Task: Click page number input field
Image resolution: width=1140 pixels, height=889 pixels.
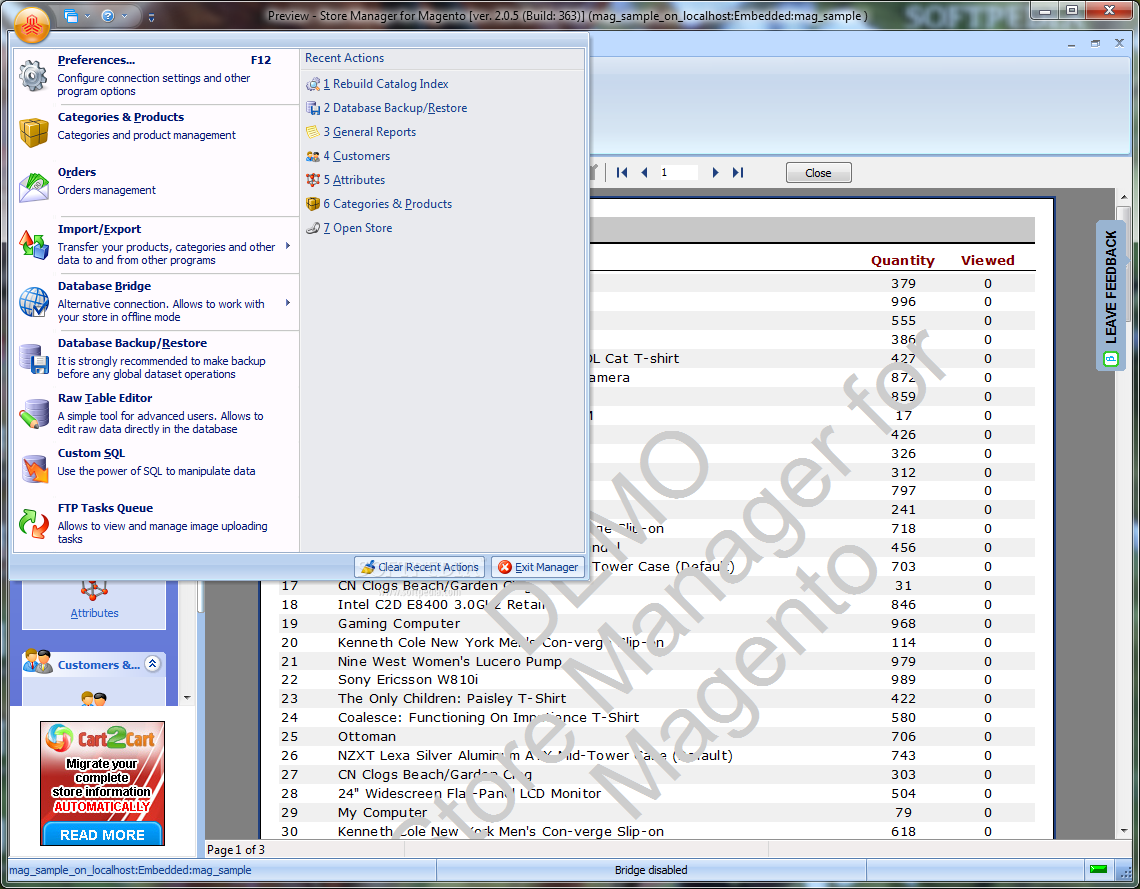Action: point(678,172)
